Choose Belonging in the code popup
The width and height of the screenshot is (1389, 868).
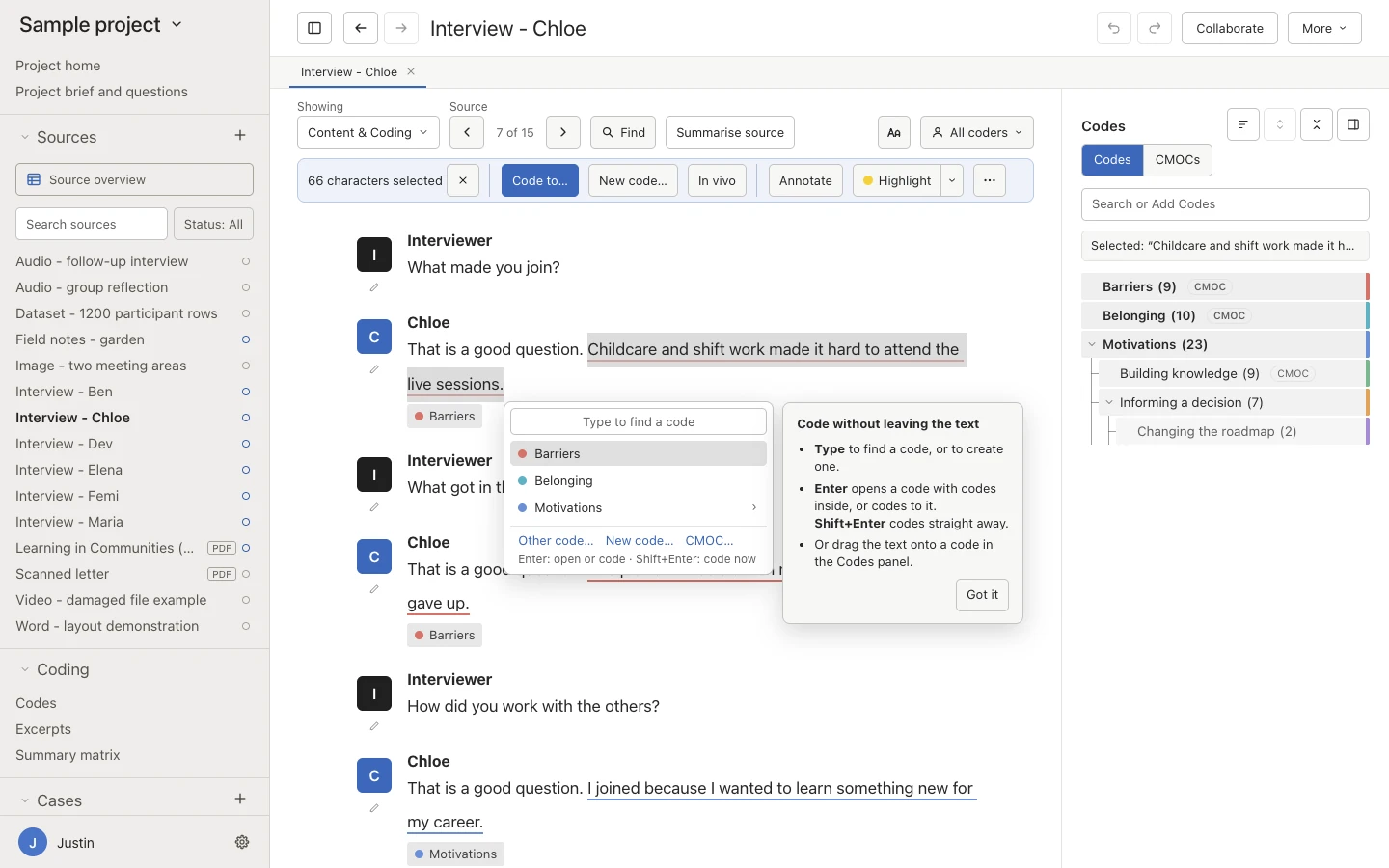[639, 480]
